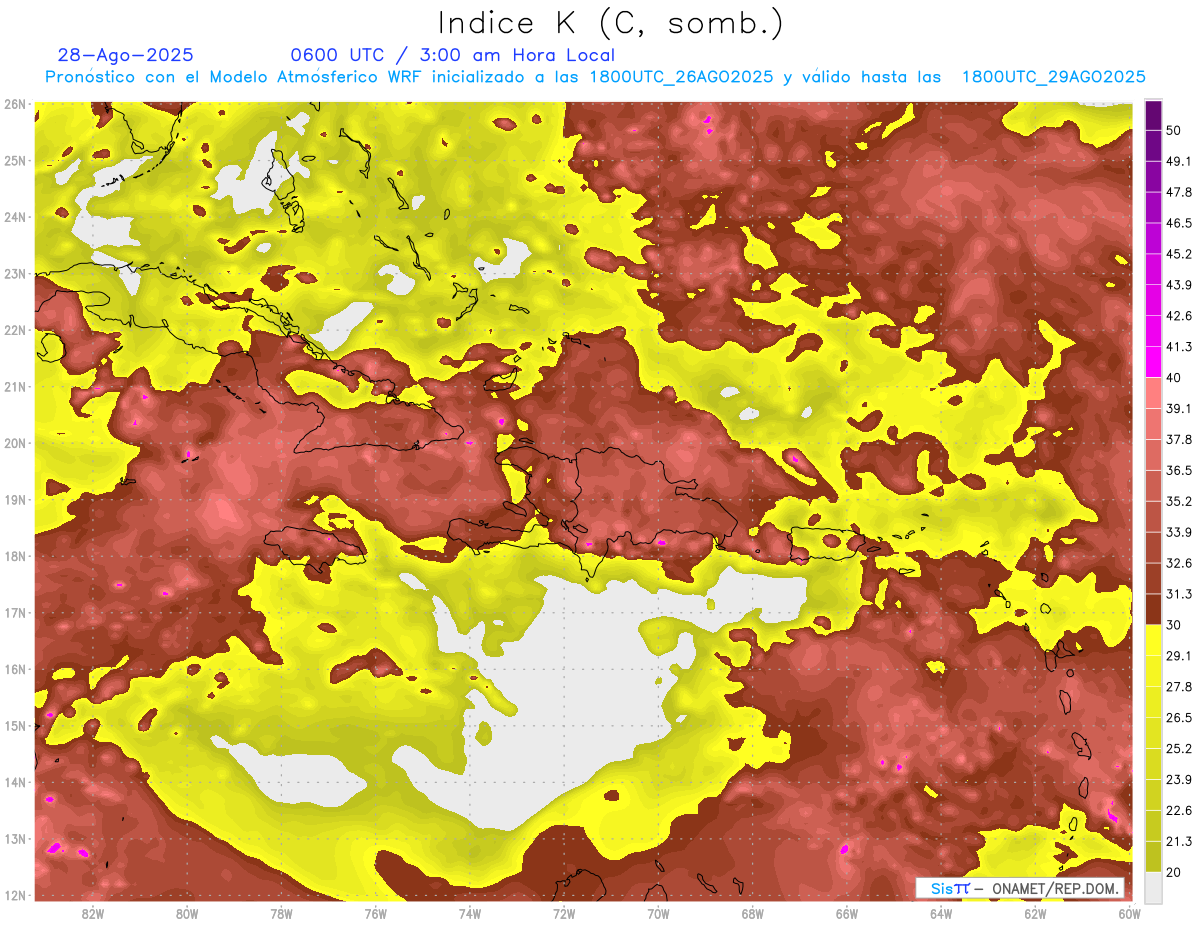Click the latitude label '20N'
The width and height of the screenshot is (1200, 927).
[15, 443]
